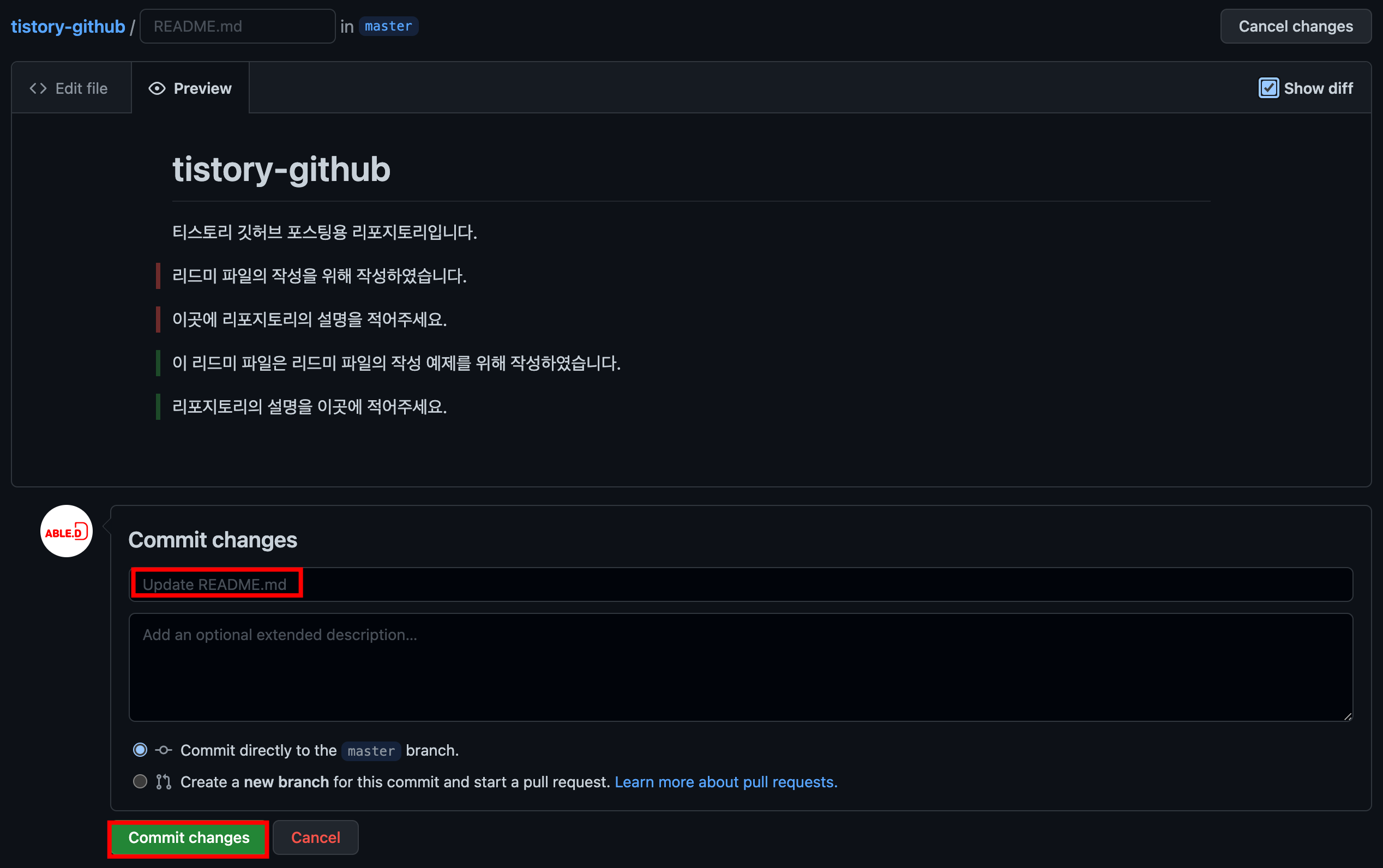Click the ABLE.D user avatar
1383x868 pixels.
click(67, 531)
